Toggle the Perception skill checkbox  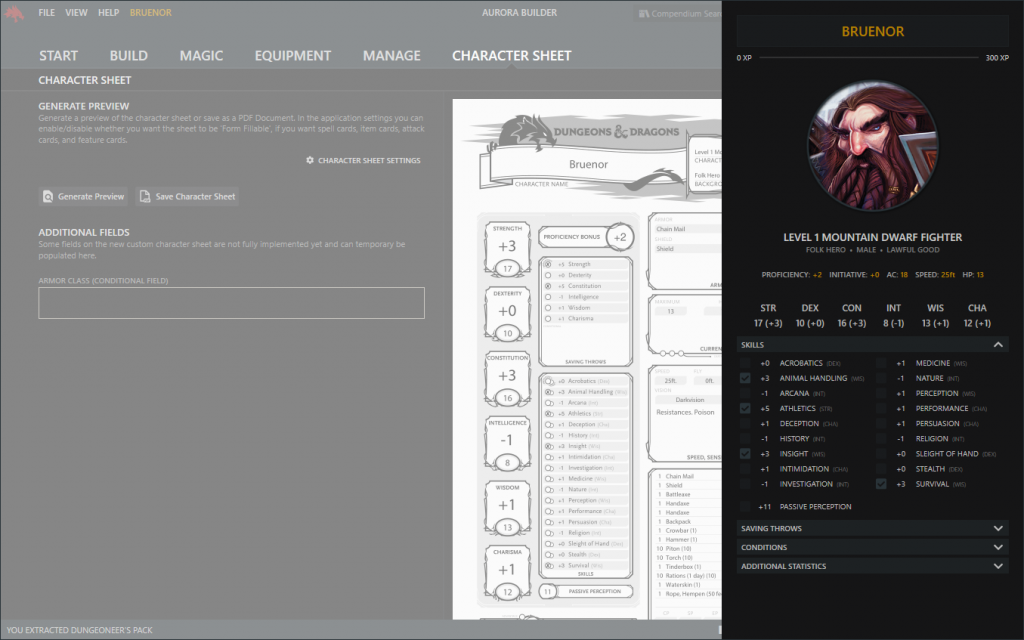(881, 393)
